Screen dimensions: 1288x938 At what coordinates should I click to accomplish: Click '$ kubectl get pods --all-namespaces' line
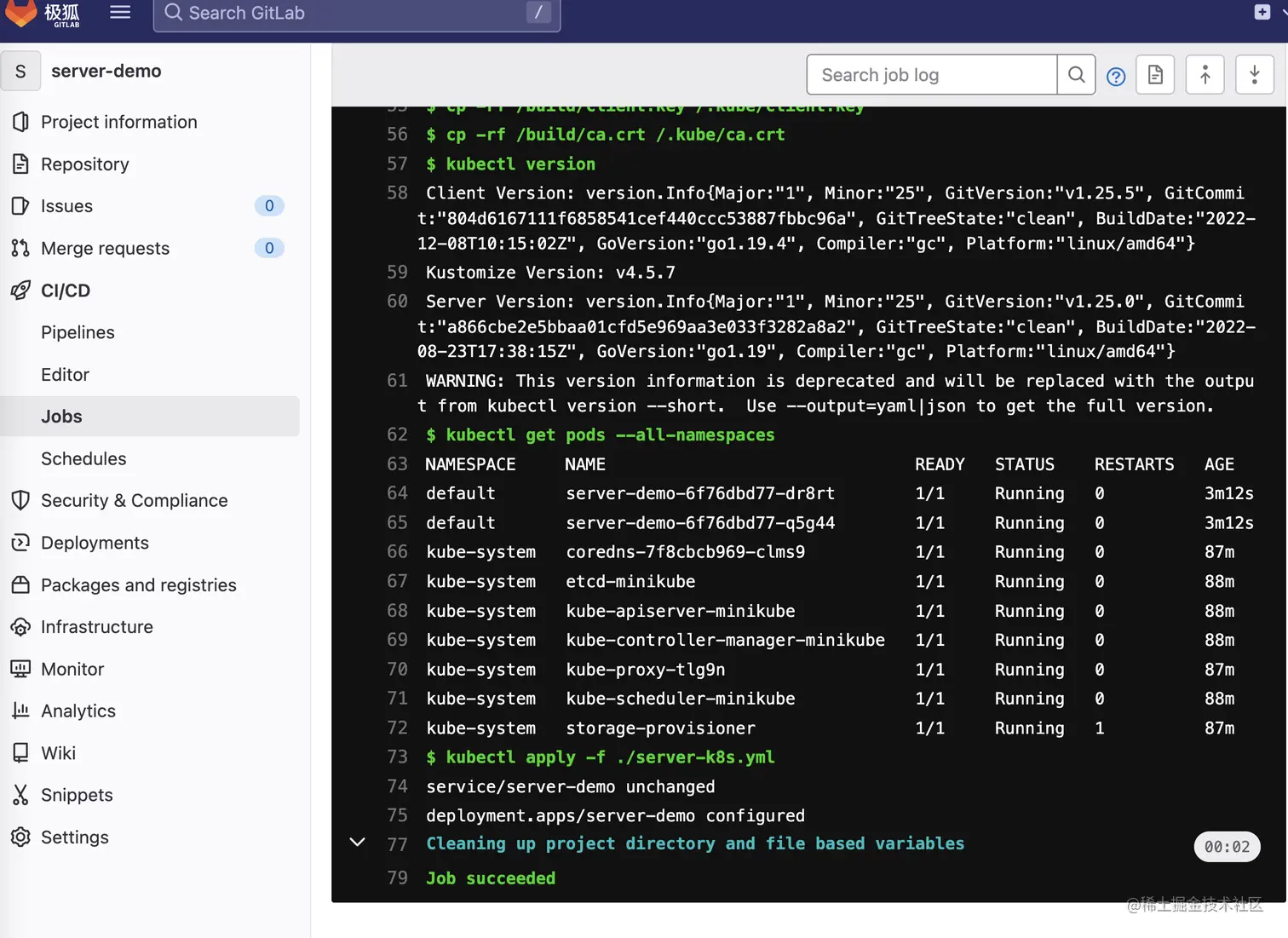coord(601,435)
